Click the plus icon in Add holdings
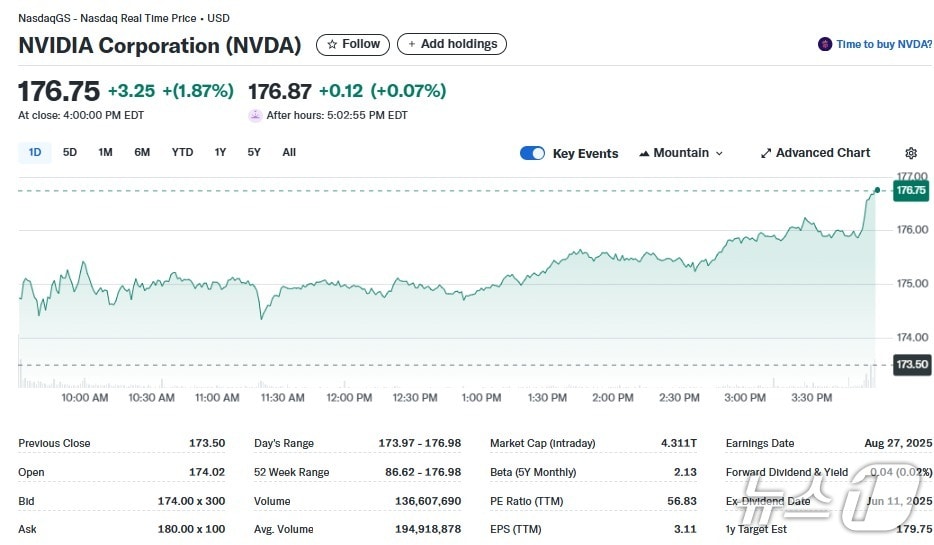Screen dimensions: 934x545 click(x=412, y=45)
